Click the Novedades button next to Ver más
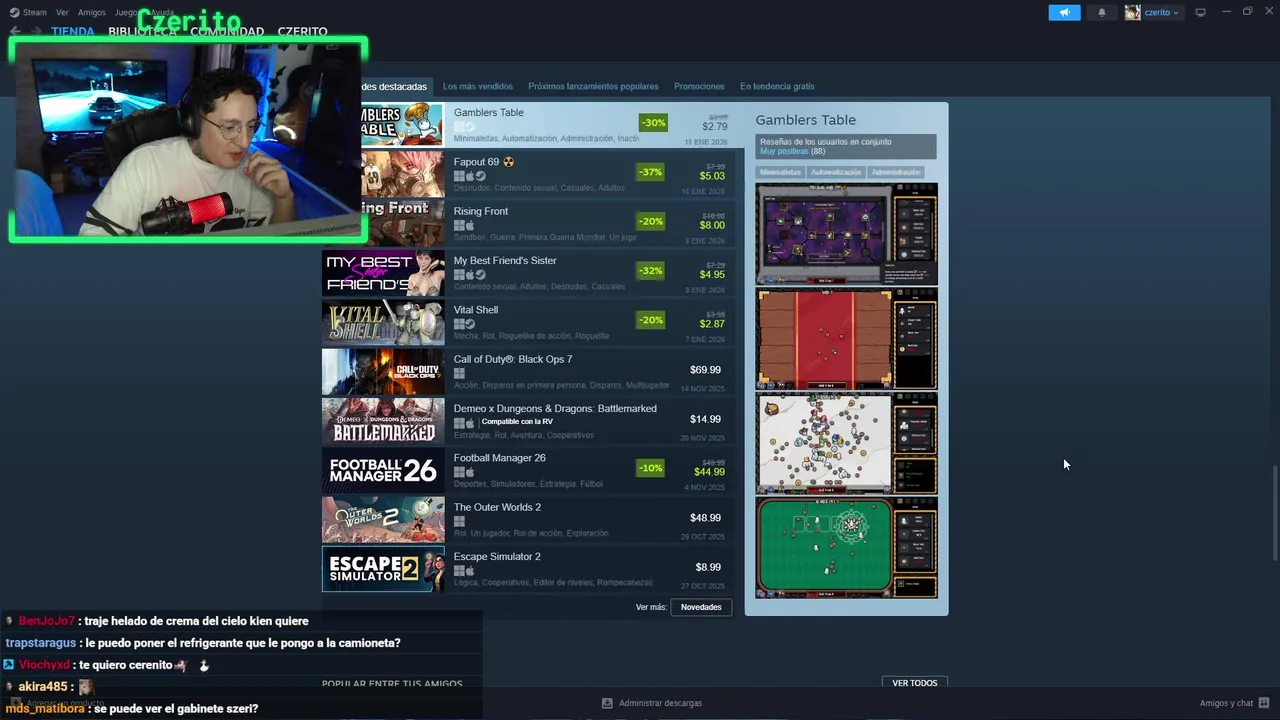Screen dimensions: 1280x720 tap(701, 607)
